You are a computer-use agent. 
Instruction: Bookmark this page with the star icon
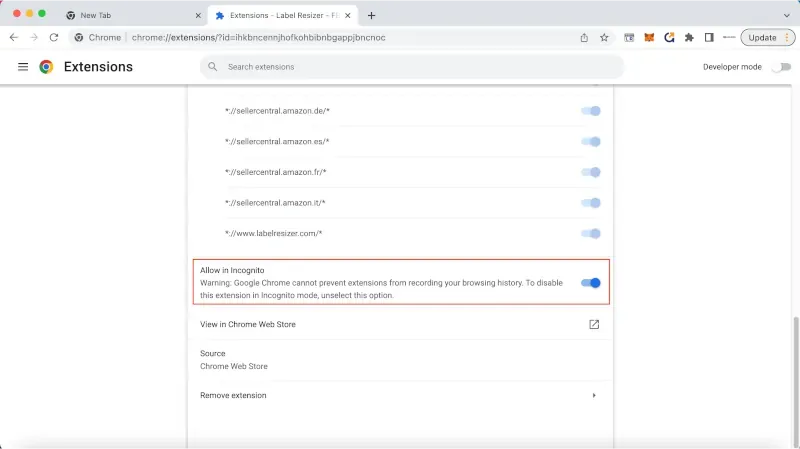click(x=604, y=37)
